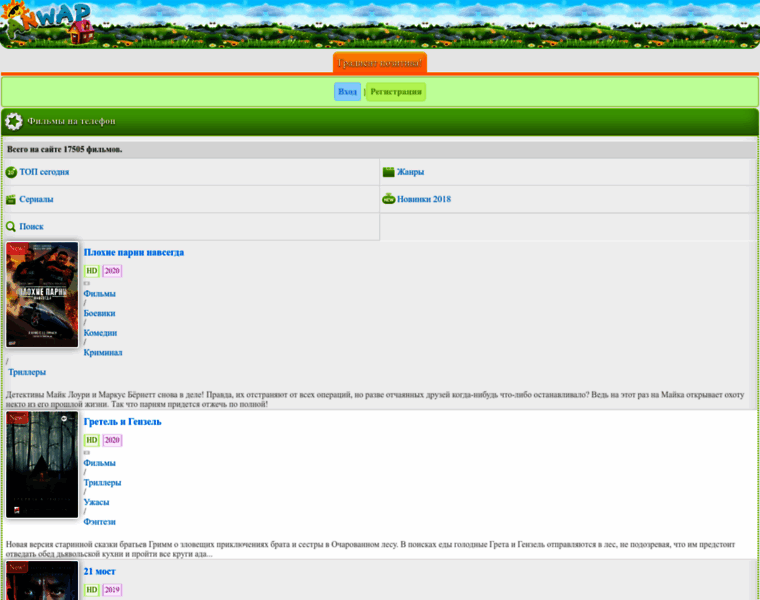This screenshot has width=760, height=600.
Task: Click the magnifier icon beside Поиск
Action: (x=11, y=226)
